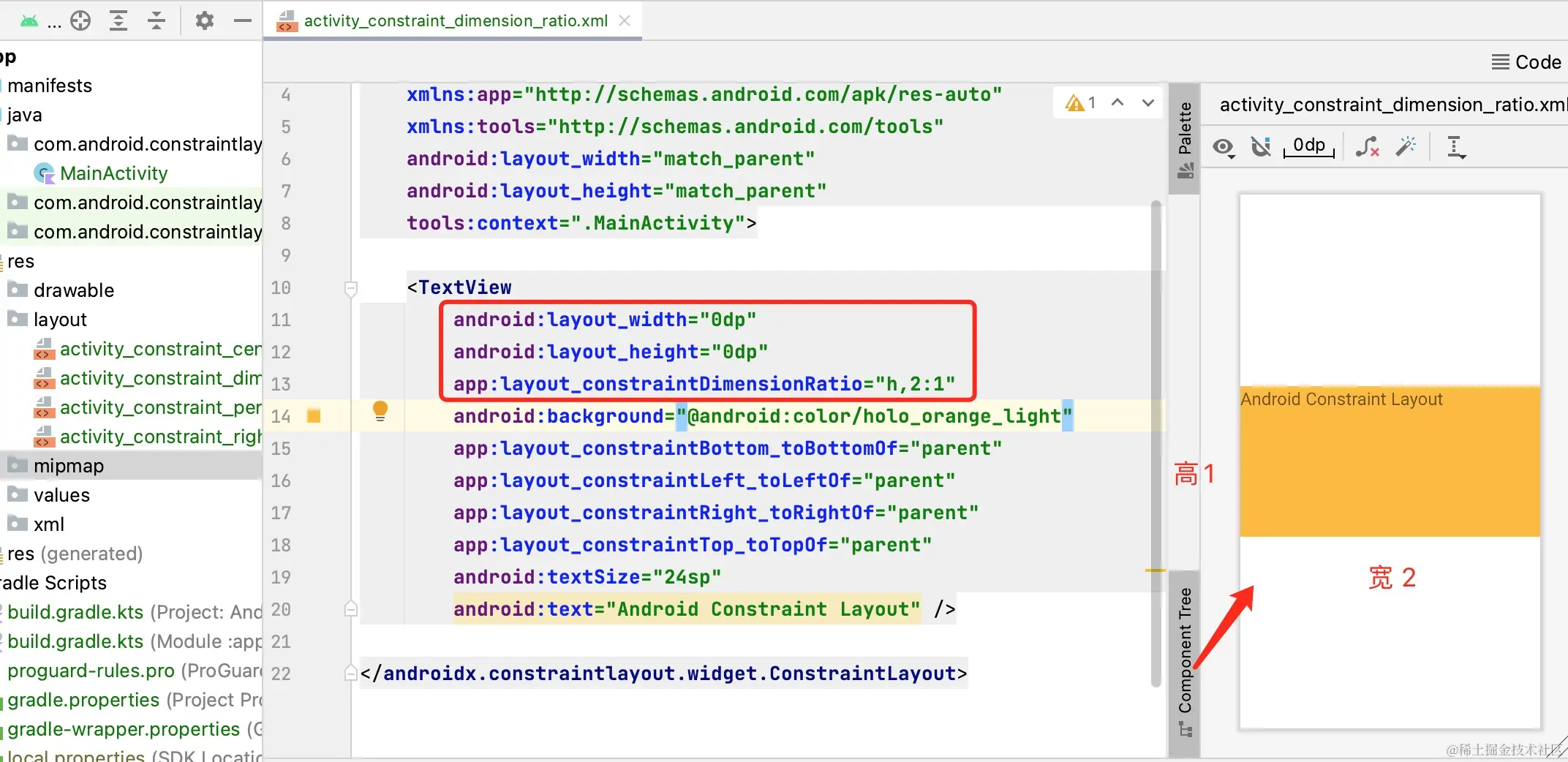Click the layout file name above the design toolbar
Image resolution: width=1568 pixels, height=762 pixels.
pos(1392,105)
